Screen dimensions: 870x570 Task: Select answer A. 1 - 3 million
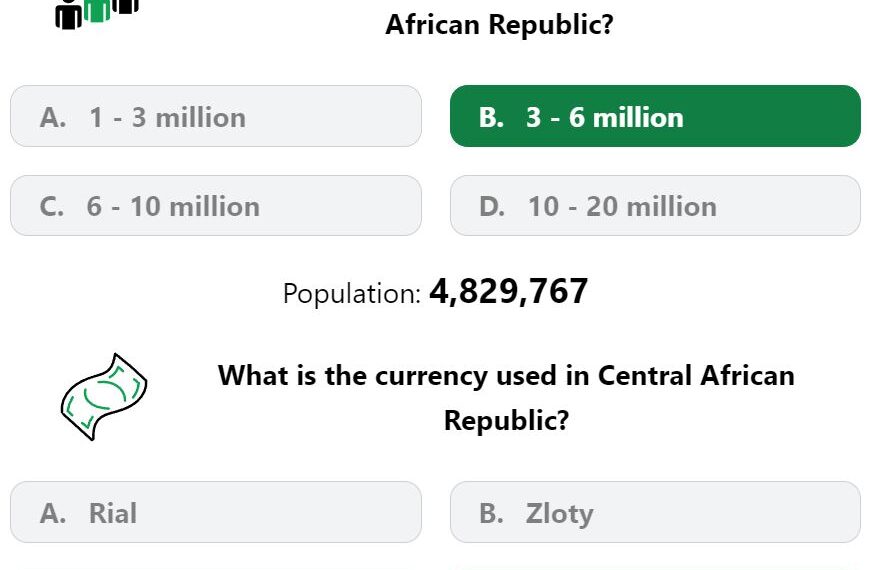click(x=216, y=116)
